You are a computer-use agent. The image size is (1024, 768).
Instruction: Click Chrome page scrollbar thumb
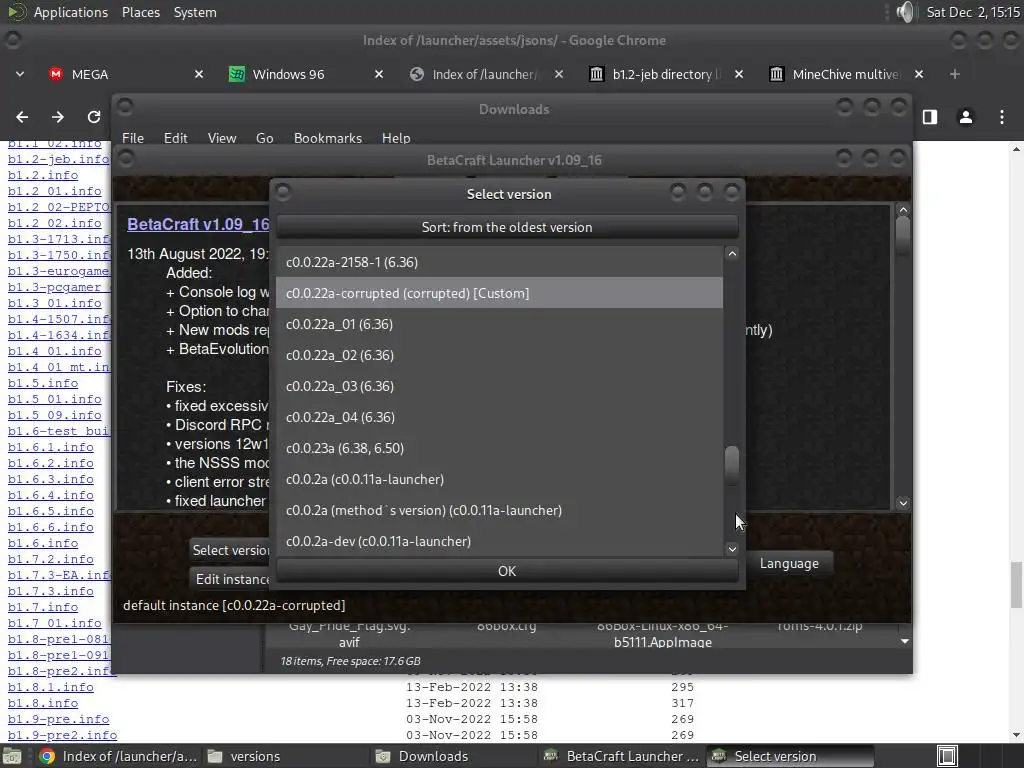pos(1016,584)
